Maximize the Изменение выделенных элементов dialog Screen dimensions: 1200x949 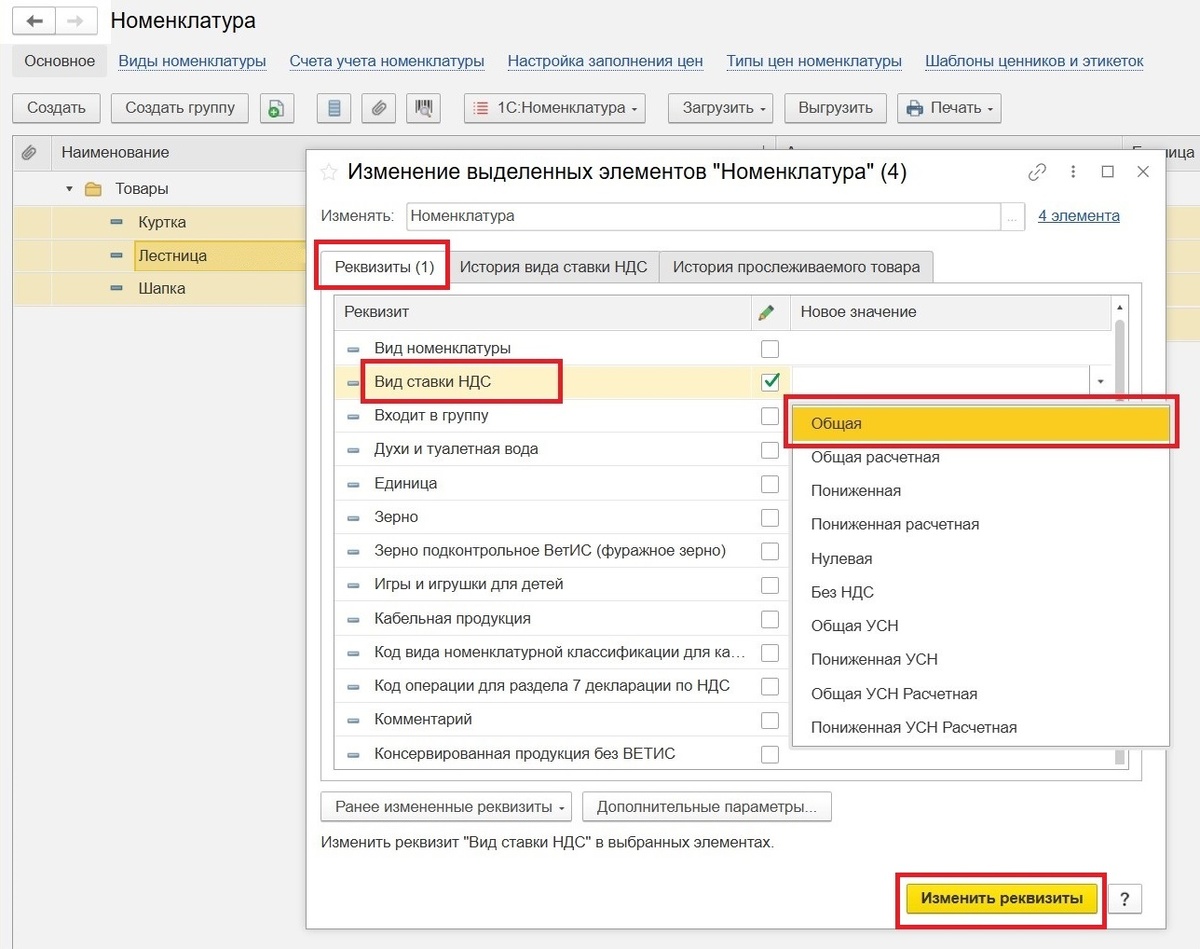coord(1107,172)
